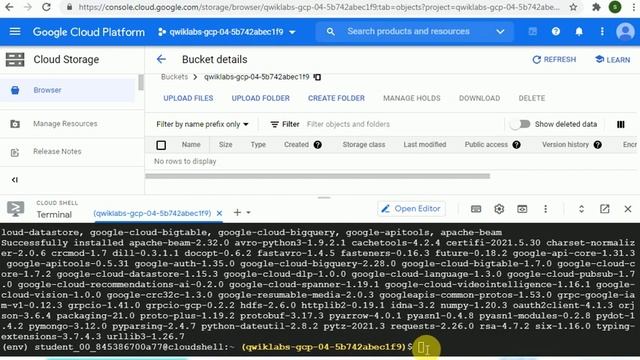Click the Buckets breadcrumb link
The width and height of the screenshot is (640, 360).
tap(174, 77)
